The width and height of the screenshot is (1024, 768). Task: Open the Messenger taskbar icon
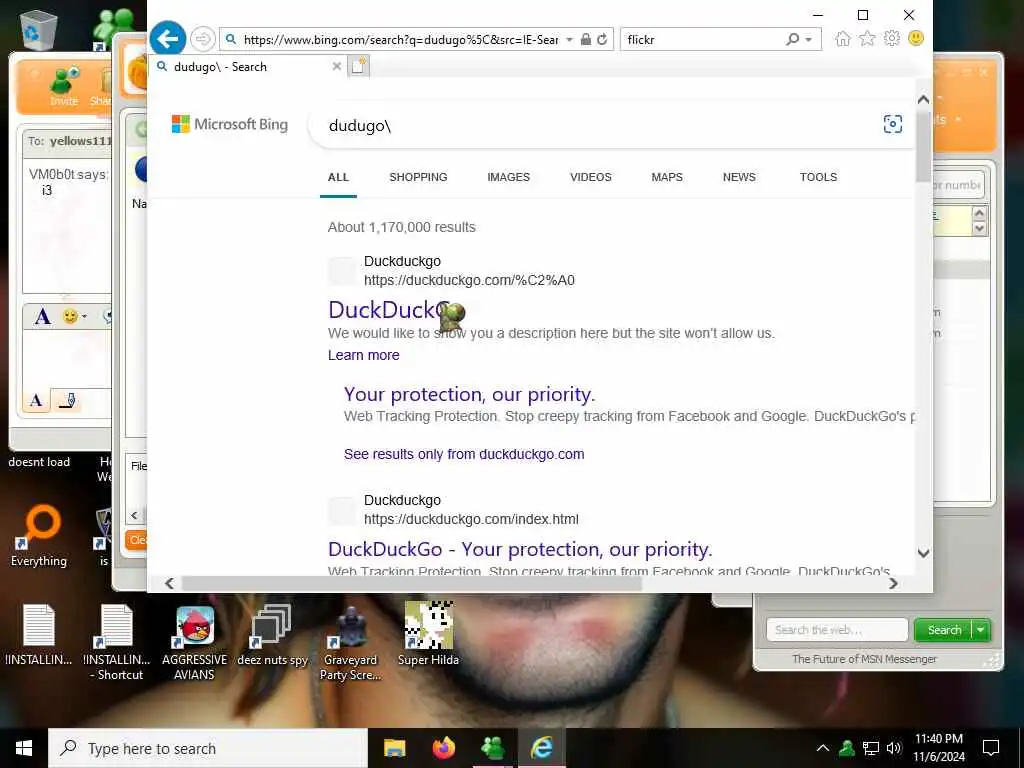[492, 748]
